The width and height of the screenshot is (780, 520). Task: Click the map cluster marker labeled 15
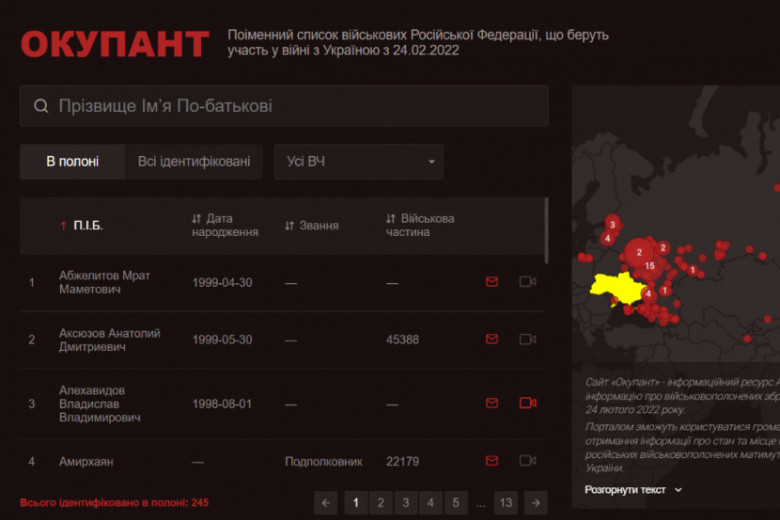[x=650, y=266]
